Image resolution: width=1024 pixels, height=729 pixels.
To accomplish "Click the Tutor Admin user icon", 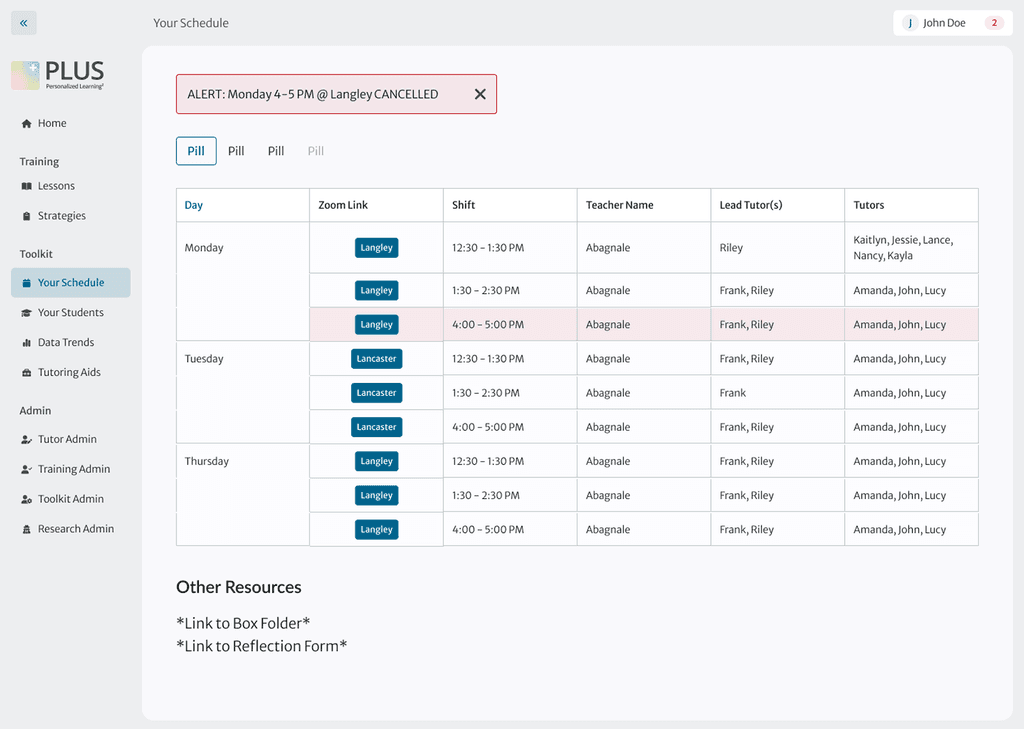I will tap(26, 440).
